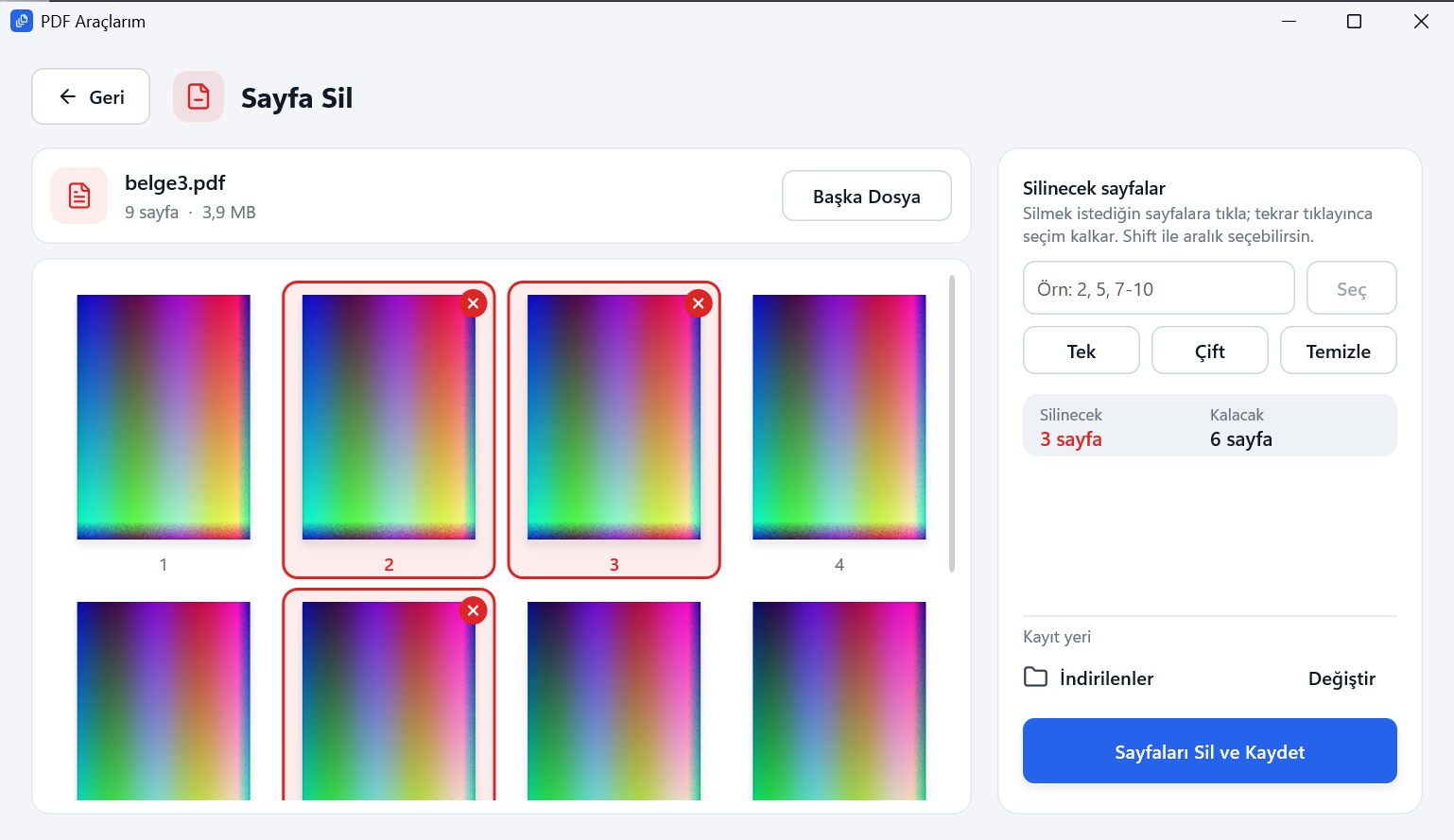
Task: Select page 1 thumbnail for deletion
Action: click(164, 417)
